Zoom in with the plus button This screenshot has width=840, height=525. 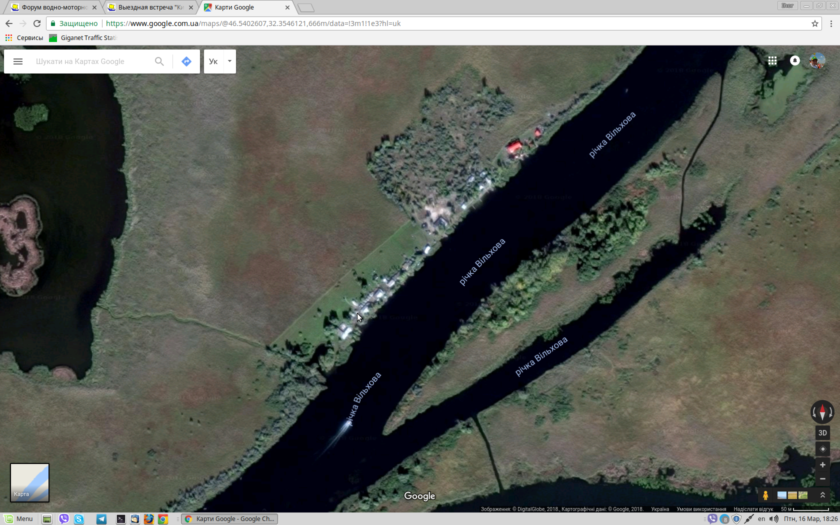point(822,465)
